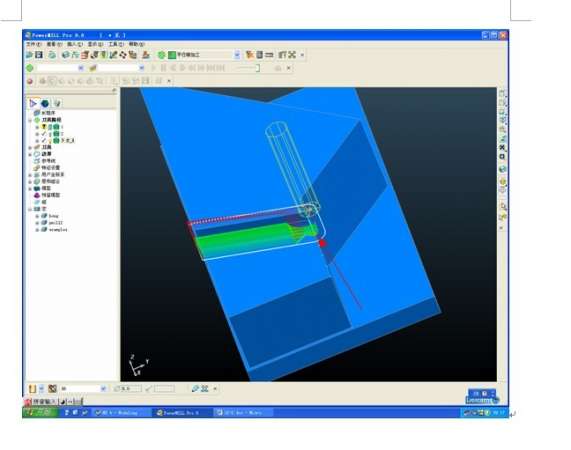Click the simulation speed slider
Screen dimensions: 571x450
point(247,68)
